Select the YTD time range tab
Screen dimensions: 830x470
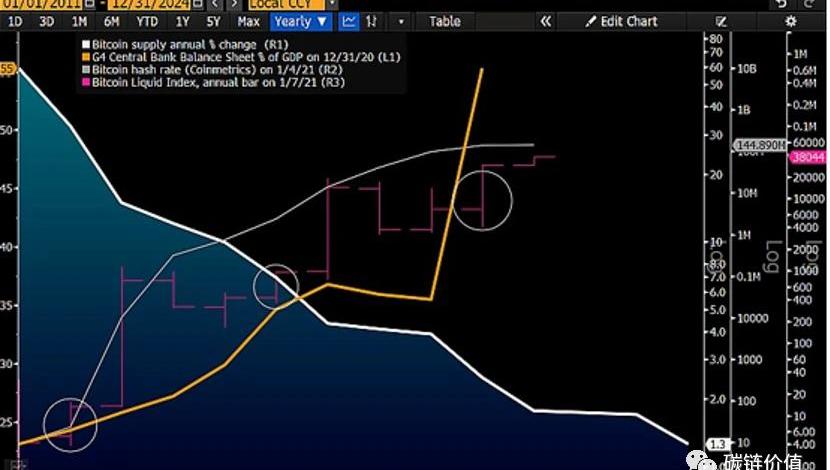(147, 21)
